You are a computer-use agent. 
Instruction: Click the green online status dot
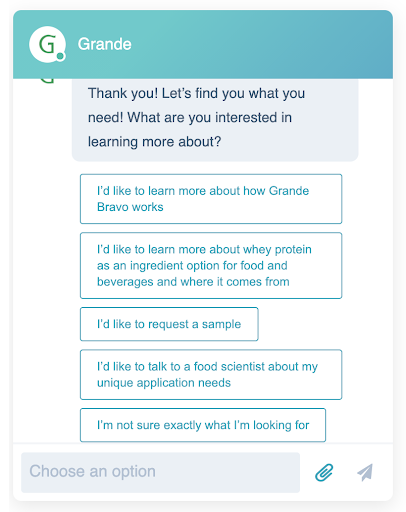click(x=60, y=56)
